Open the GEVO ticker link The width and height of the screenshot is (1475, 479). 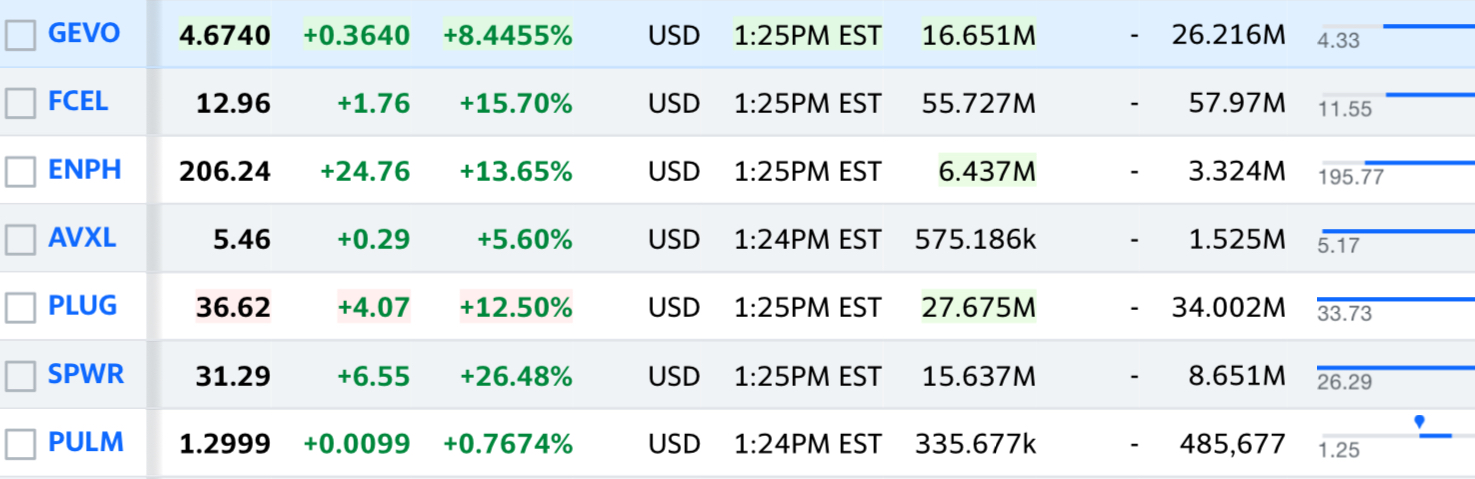tap(84, 33)
